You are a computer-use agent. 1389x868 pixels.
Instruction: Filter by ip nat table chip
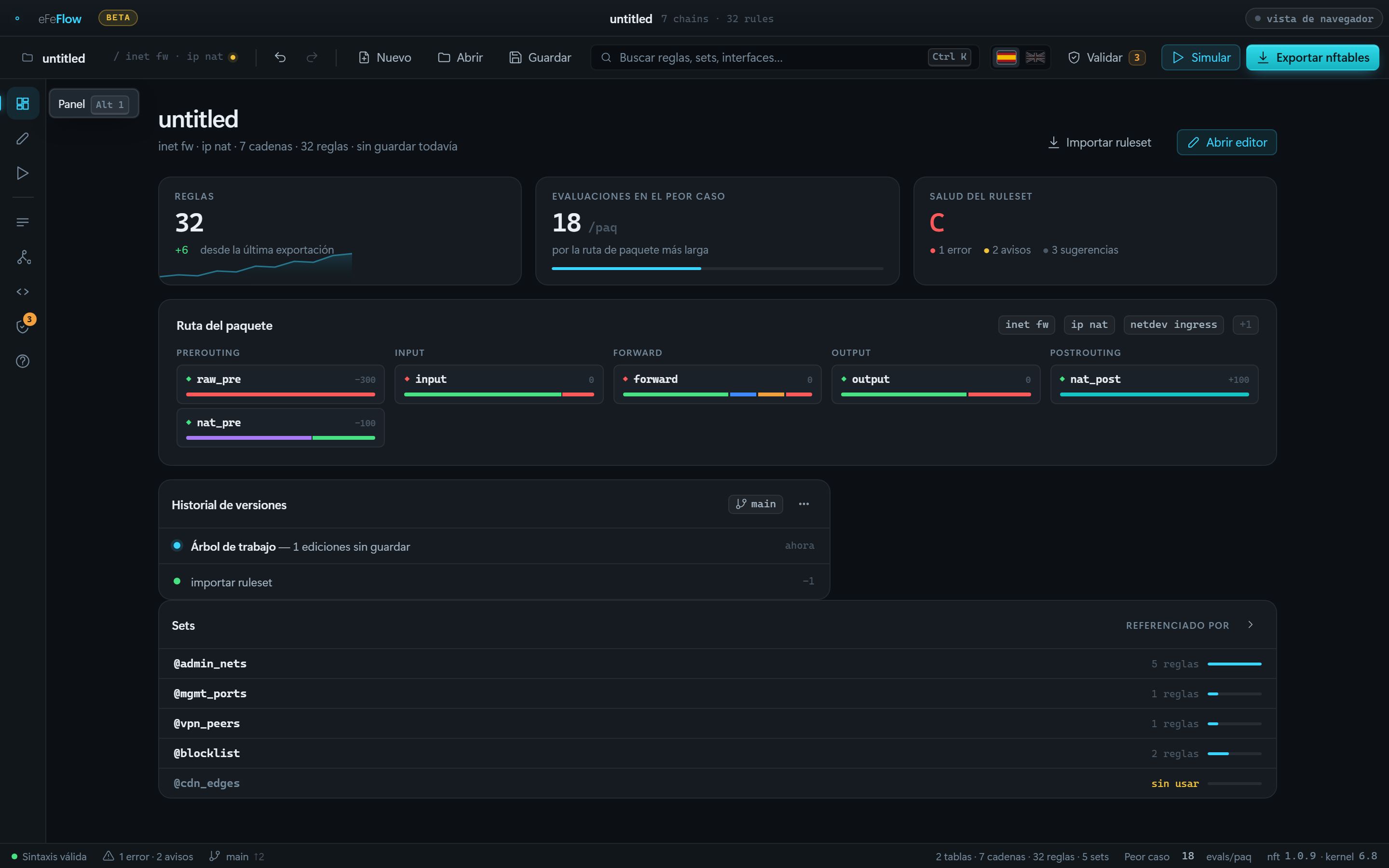click(1089, 325)
